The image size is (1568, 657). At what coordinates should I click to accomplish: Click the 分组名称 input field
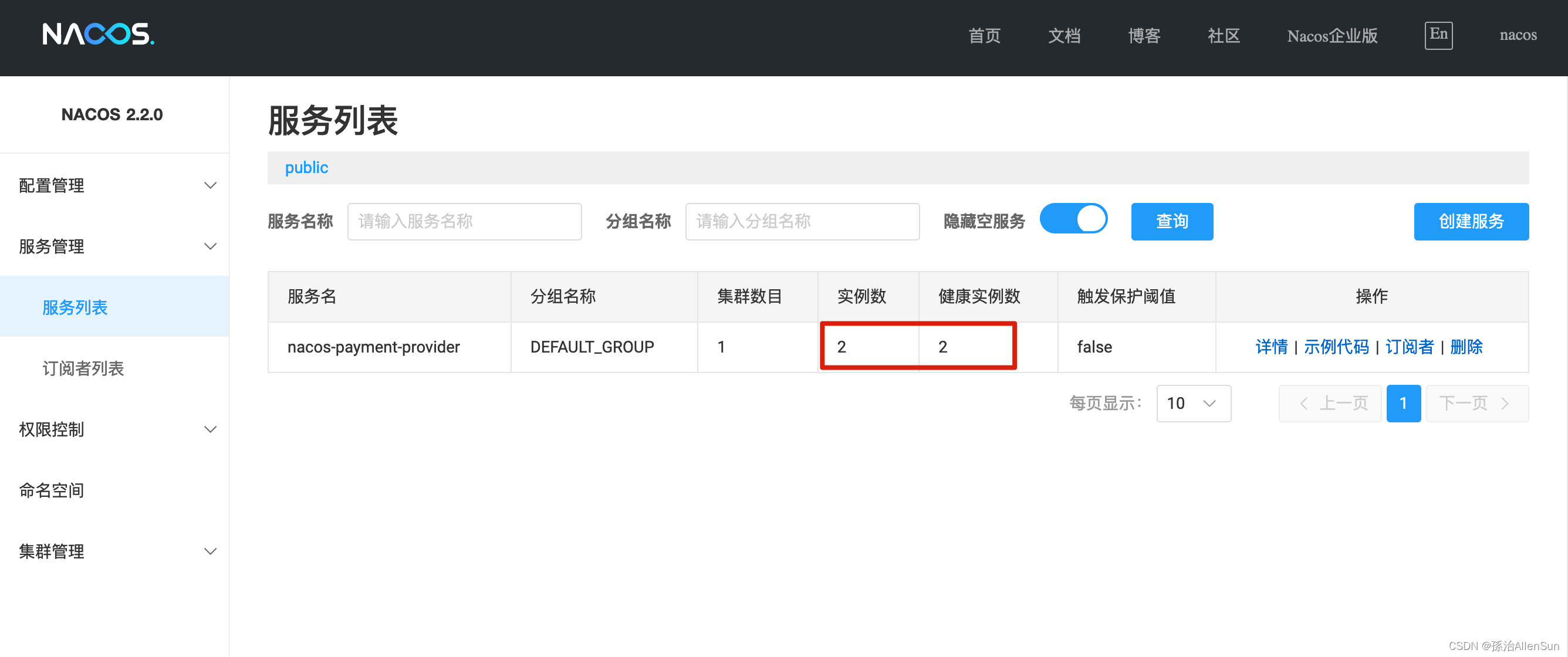802,221
